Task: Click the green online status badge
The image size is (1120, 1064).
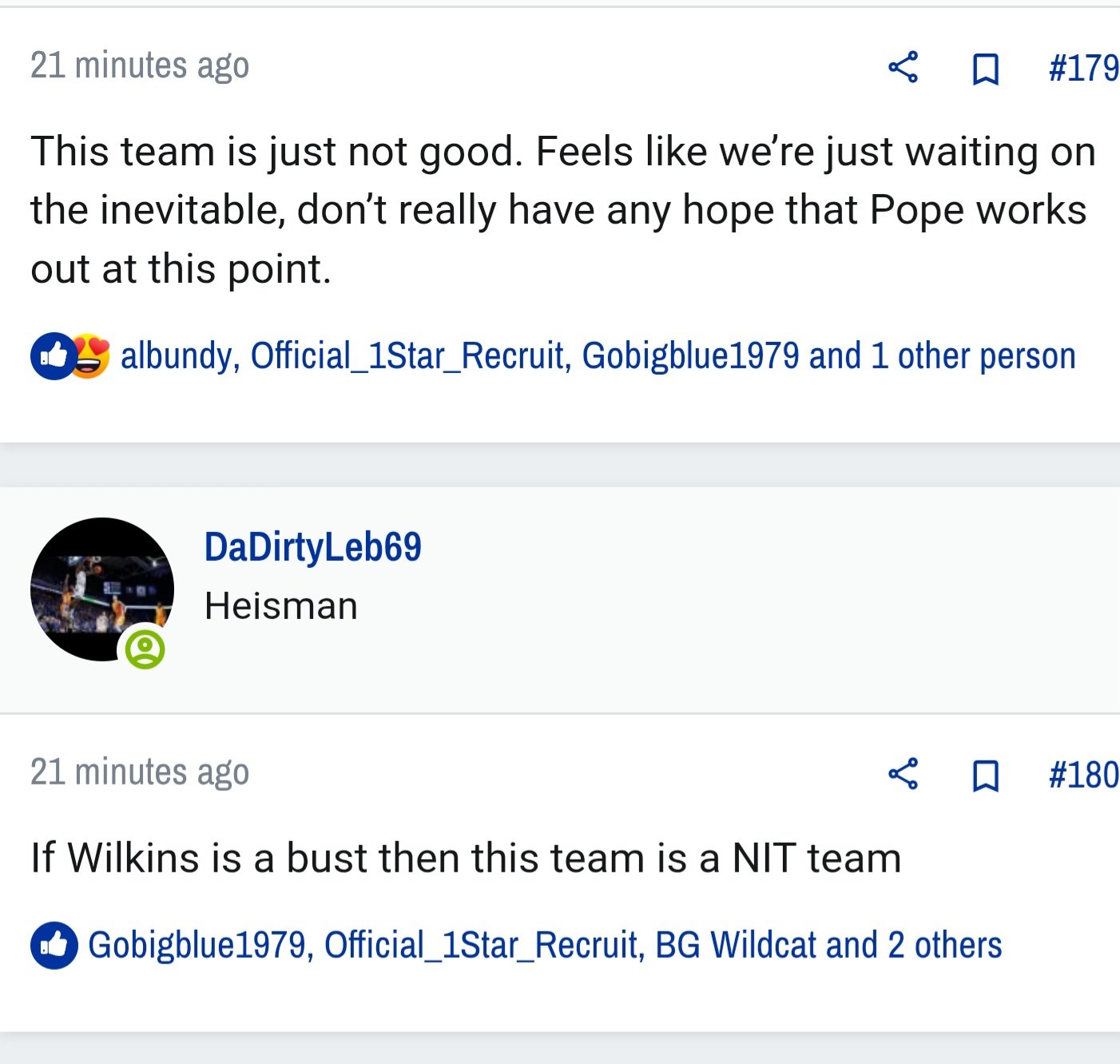Action: tap(145, 649)
